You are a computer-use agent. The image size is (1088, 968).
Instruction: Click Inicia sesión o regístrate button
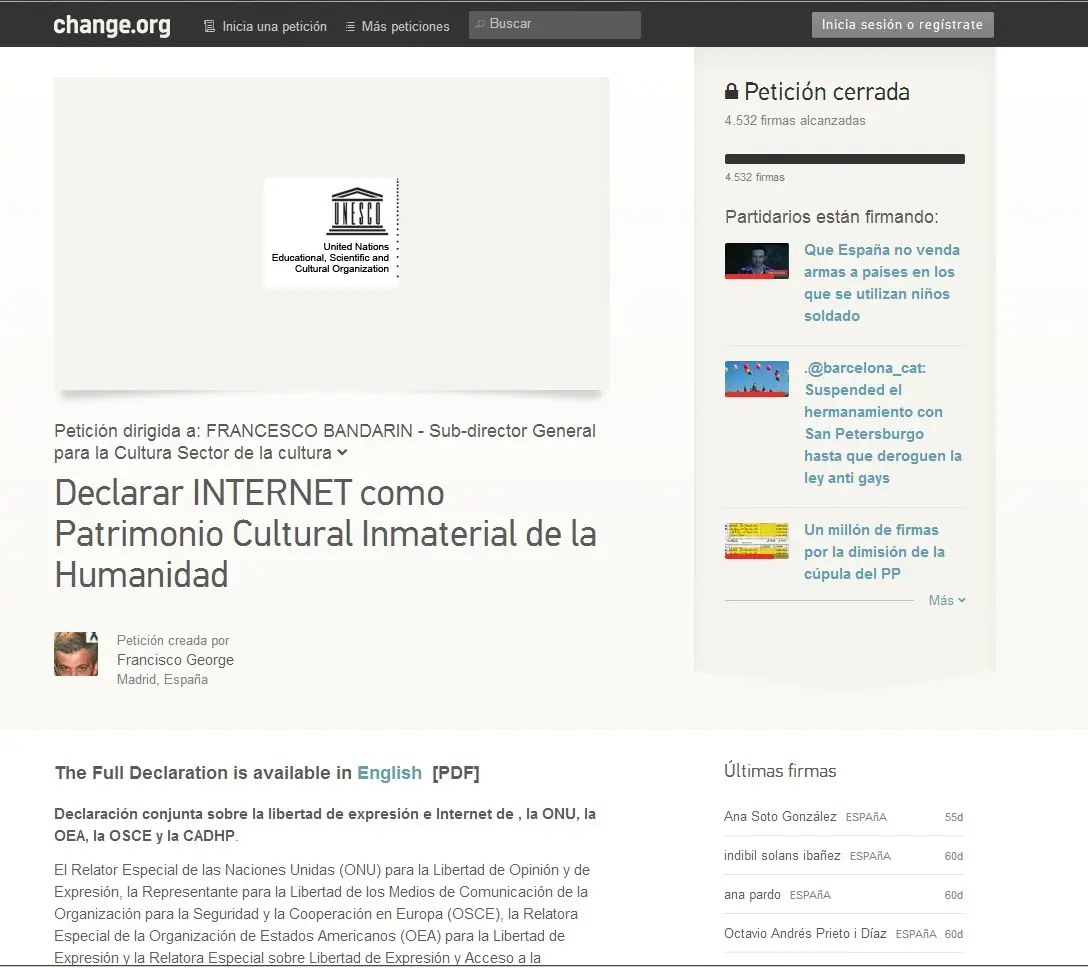(x=902, y=24)
